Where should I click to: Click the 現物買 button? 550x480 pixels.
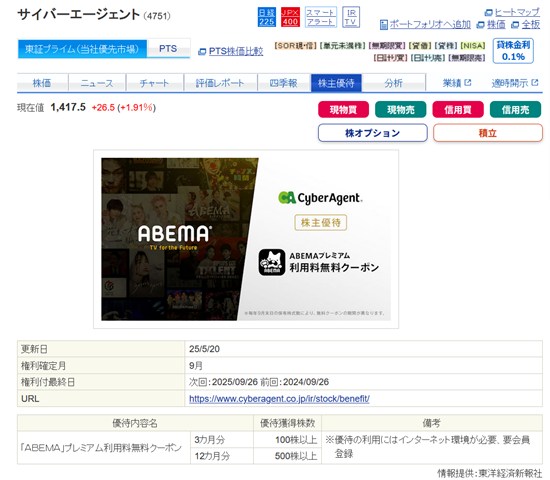(x=343, y=109)
